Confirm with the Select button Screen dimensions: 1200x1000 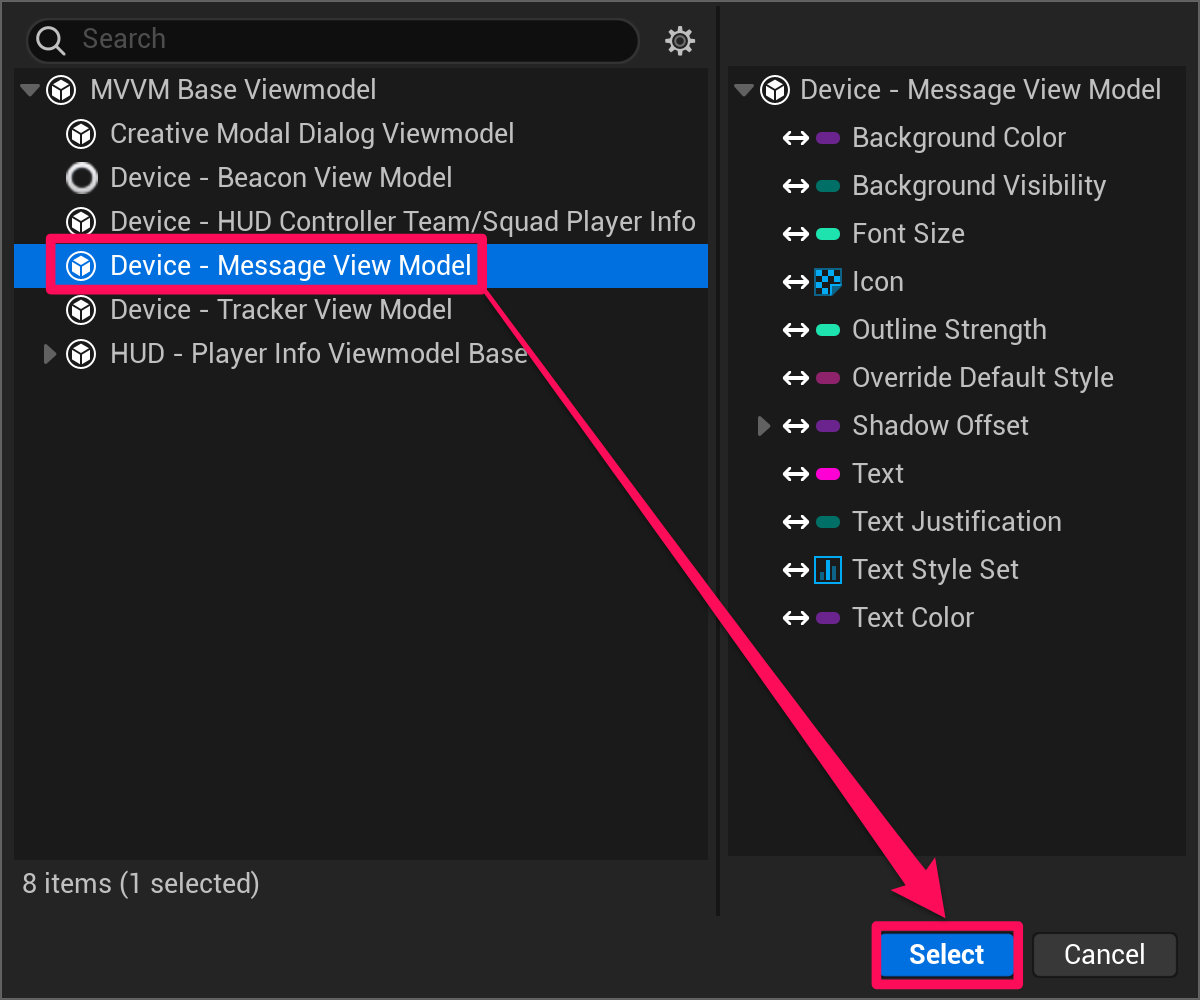(945, 954)
